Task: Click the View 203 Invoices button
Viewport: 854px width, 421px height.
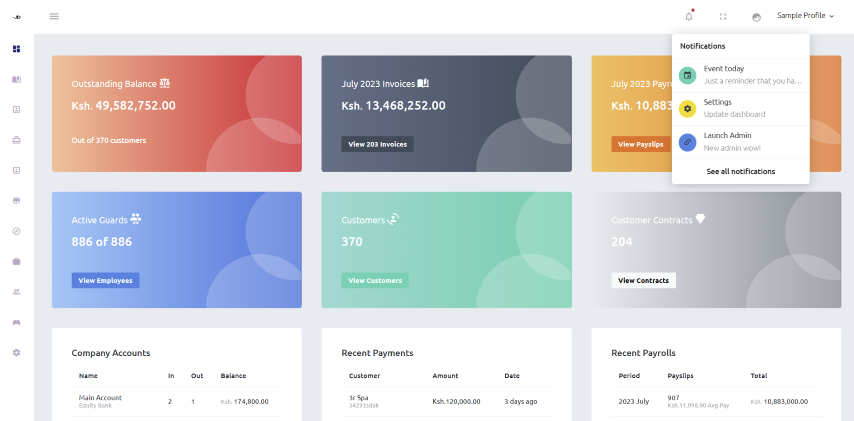Action: pos(377,144)
